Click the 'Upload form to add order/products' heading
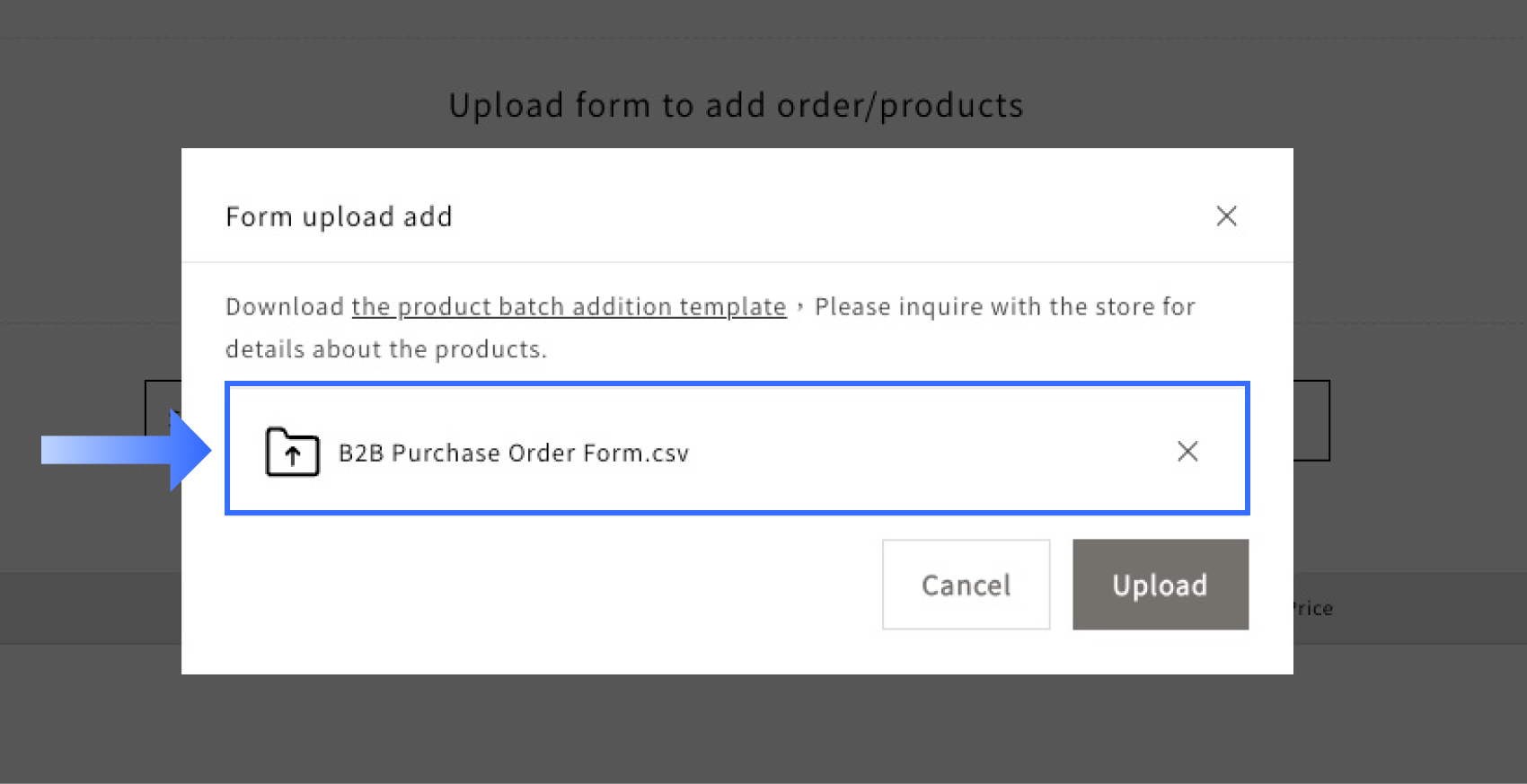Image resolution: width=1527 pixels, height=784 pixels. (x=736, y=106)
